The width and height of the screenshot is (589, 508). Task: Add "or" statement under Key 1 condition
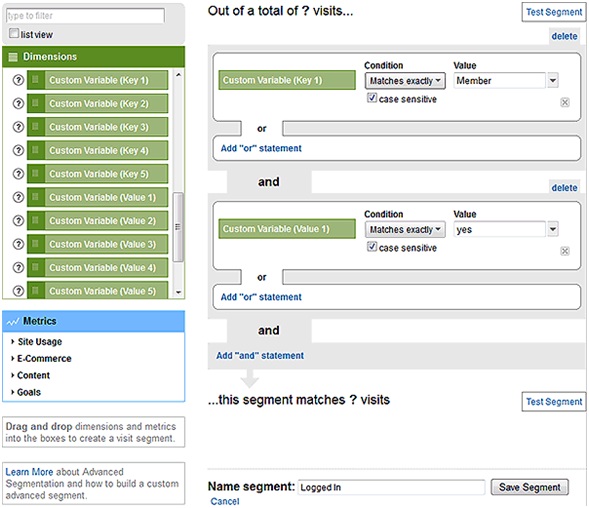point(261,148)
